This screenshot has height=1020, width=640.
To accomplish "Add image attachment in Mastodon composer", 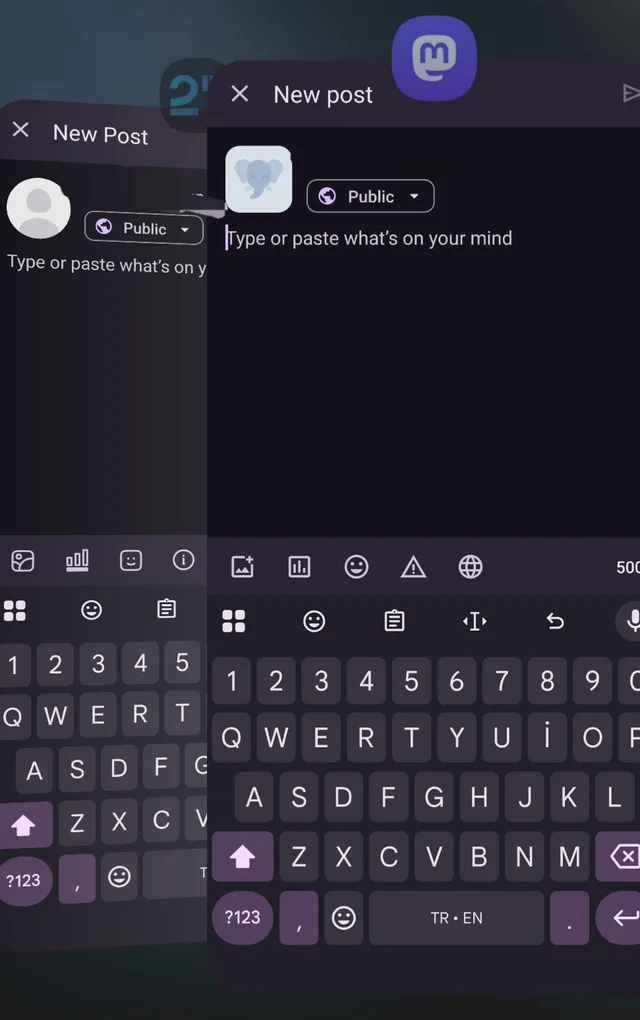I will click(x=242, y=567).
